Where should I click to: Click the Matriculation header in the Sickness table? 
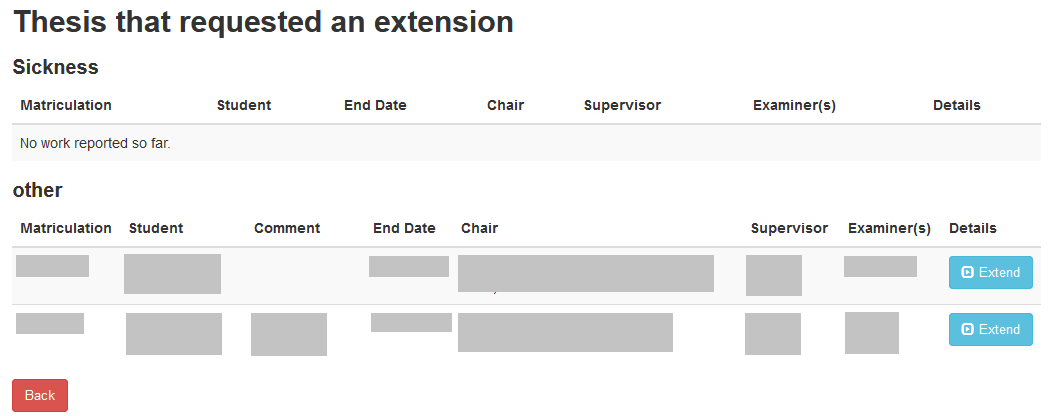[x=66, y=105]
